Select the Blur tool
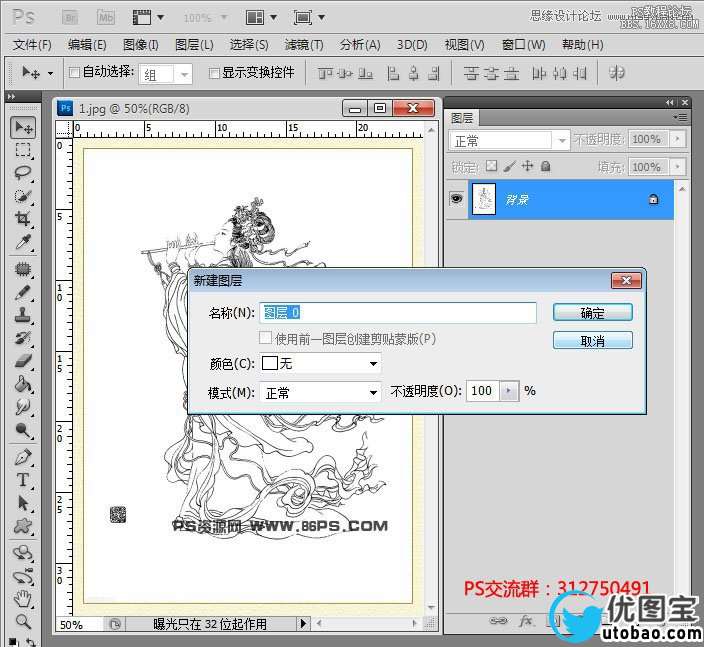Screen dimensions: 704x647 (x=23, y=407)
